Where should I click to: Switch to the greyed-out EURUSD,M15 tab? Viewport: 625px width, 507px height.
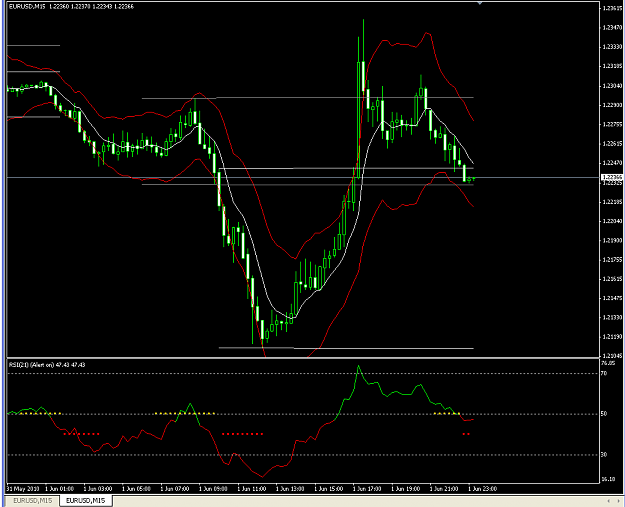coord(32,500)
